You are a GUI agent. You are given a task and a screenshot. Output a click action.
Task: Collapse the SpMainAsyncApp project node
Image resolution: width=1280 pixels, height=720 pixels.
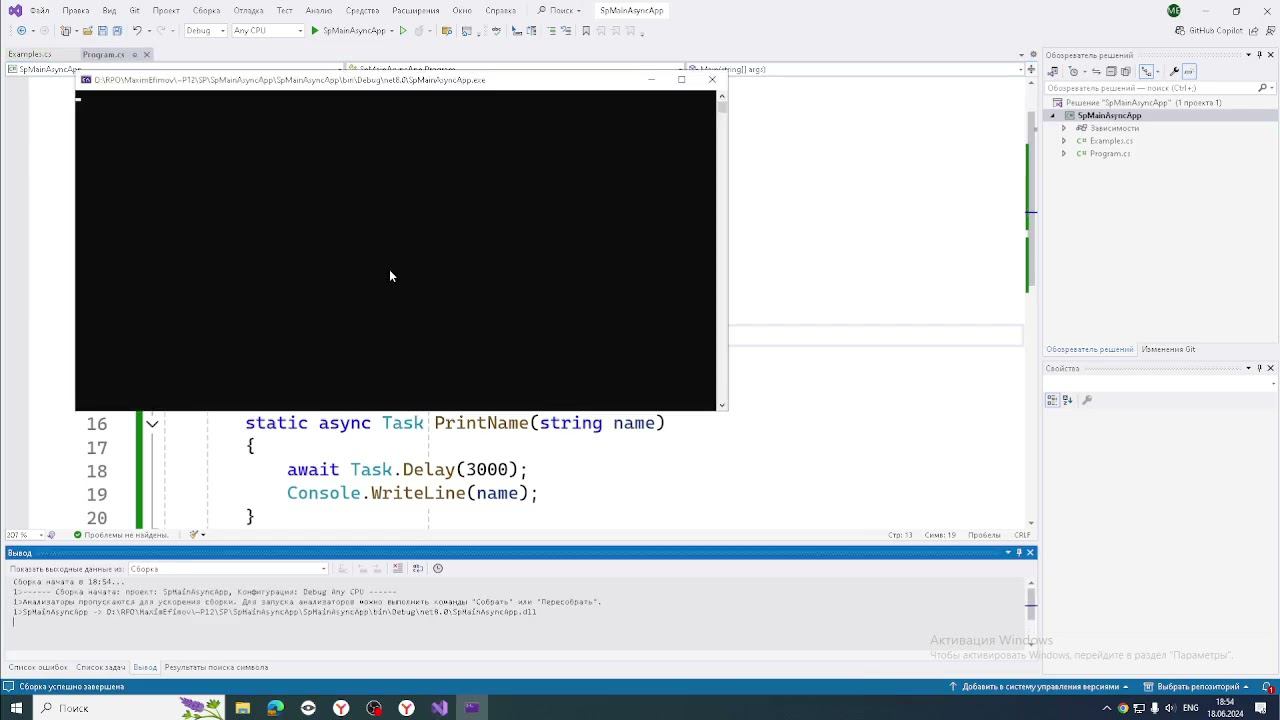coord(1052,116)
